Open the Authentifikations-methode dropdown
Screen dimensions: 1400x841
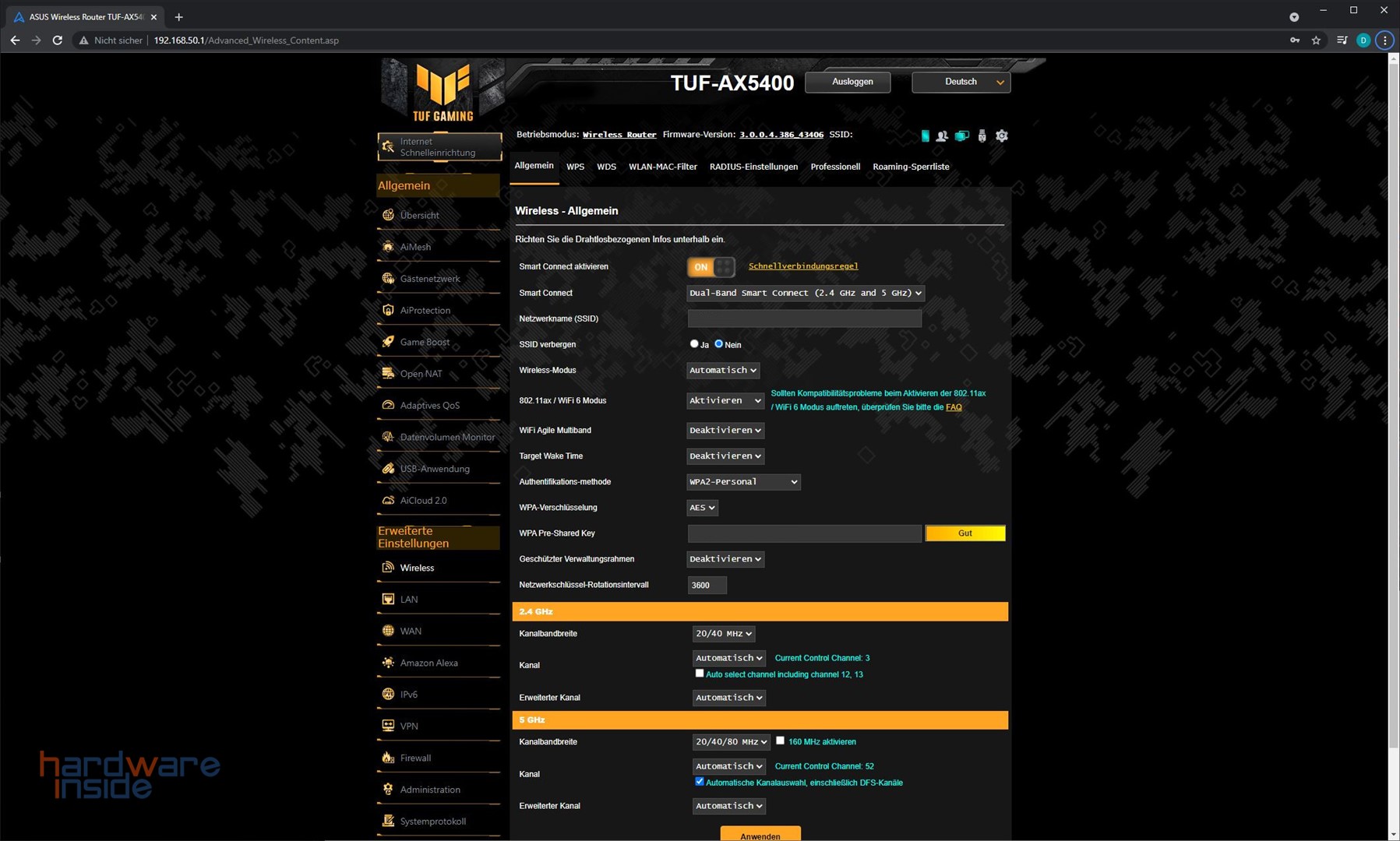coord(743,482)
